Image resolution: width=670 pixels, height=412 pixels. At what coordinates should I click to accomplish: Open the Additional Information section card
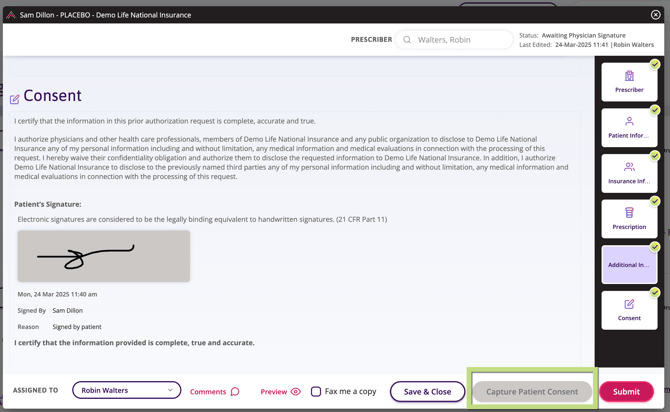pyautogui.click(x=629, y=265)
